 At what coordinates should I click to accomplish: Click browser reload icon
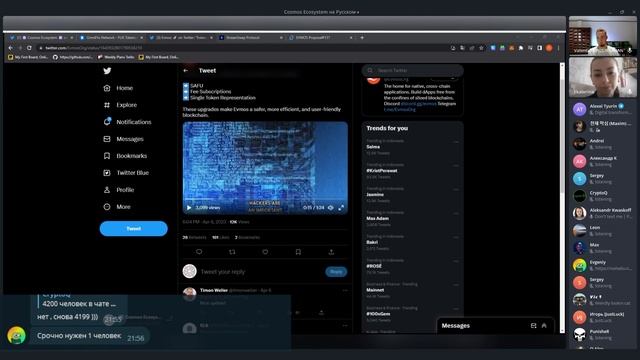pyautogui.click(x=29, y=48)
